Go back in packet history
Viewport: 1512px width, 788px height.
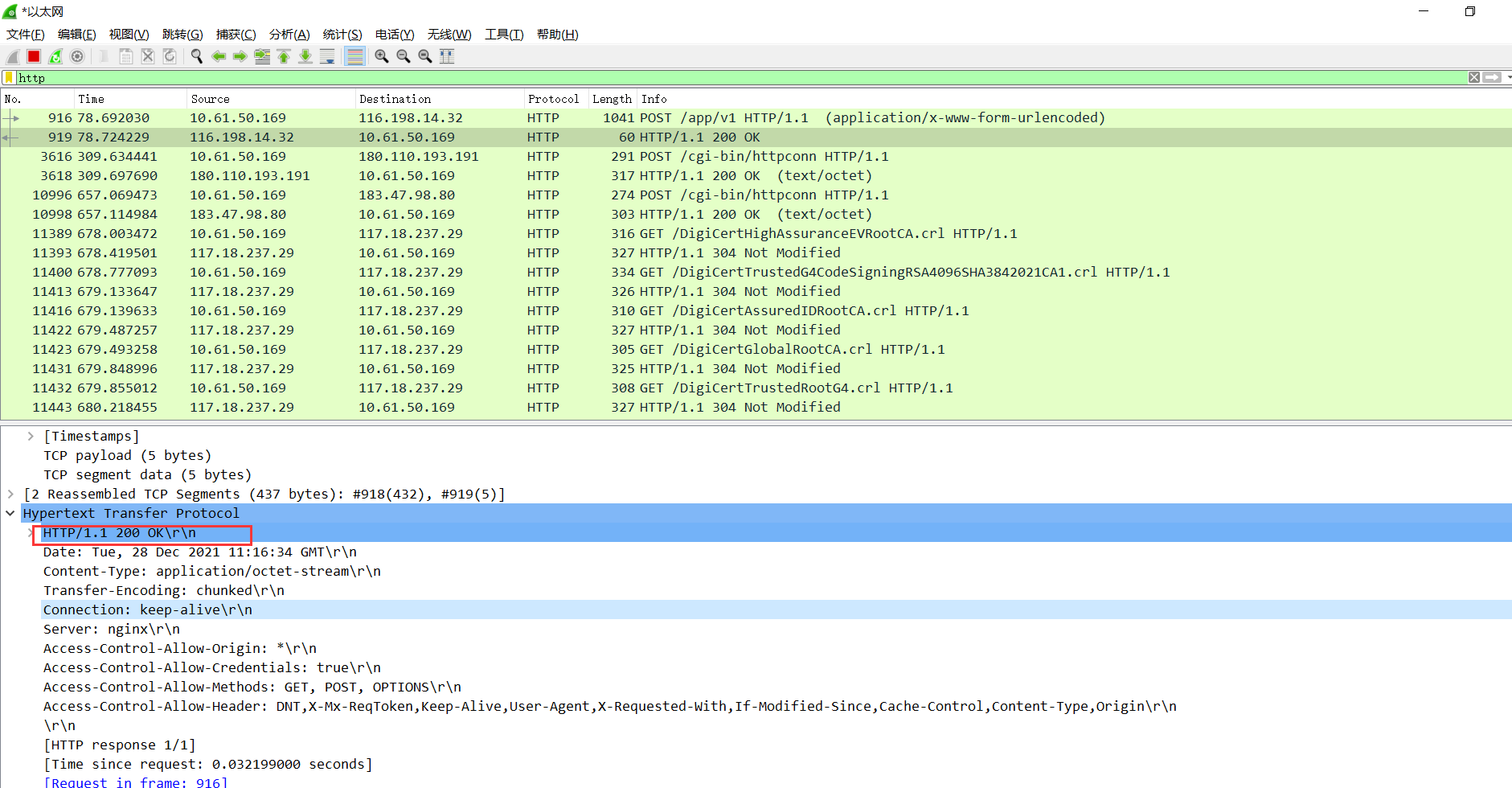218,56
